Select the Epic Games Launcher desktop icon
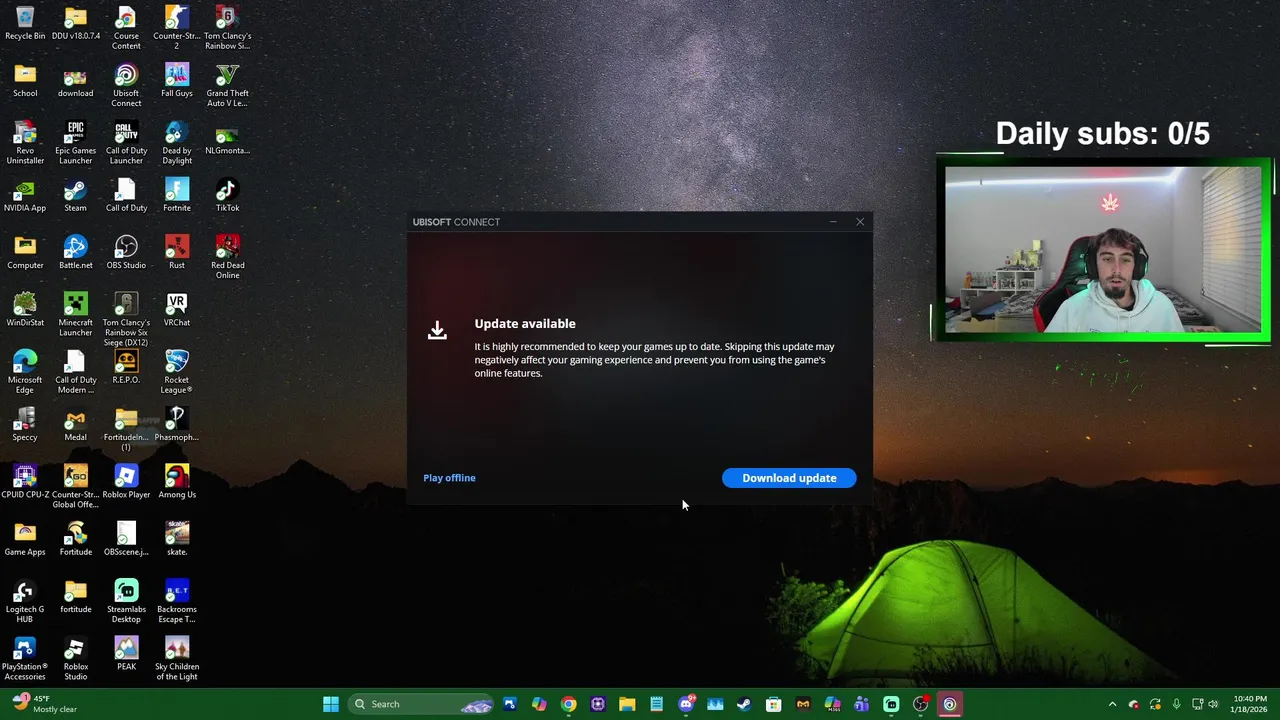Viewport: 1280px width, 720px height. tap(75, 143)
